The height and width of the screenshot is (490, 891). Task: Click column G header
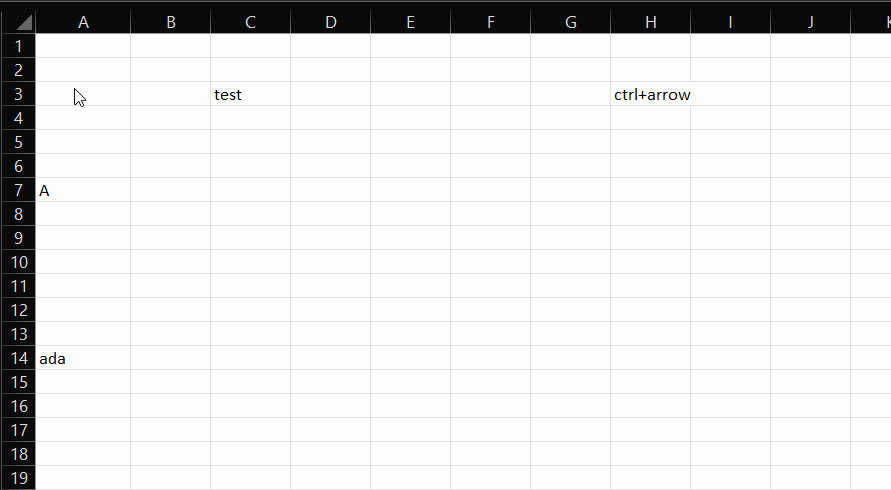570,22
